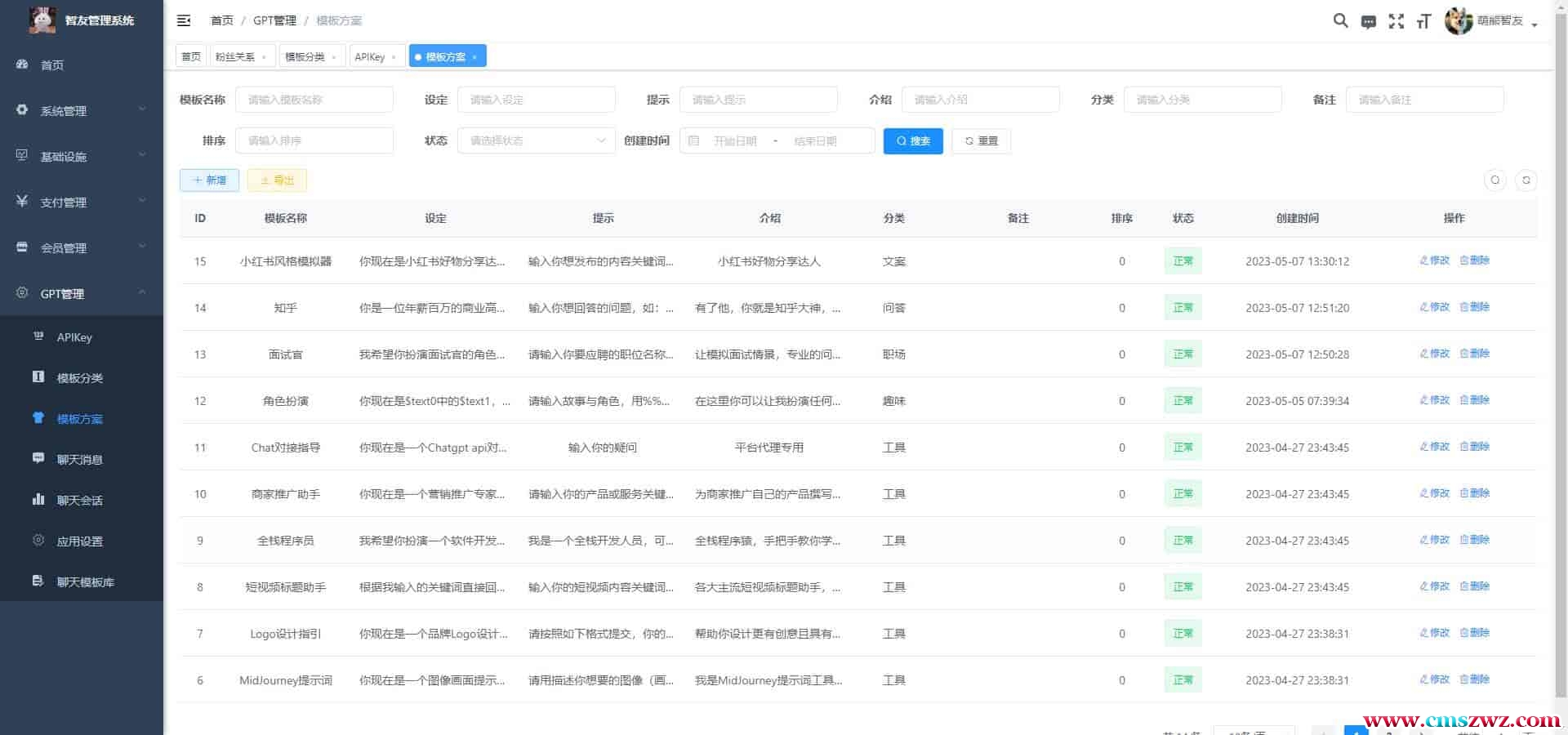Click the 新增 button
The image size is (1568, 735).
(x=209, y=180)
